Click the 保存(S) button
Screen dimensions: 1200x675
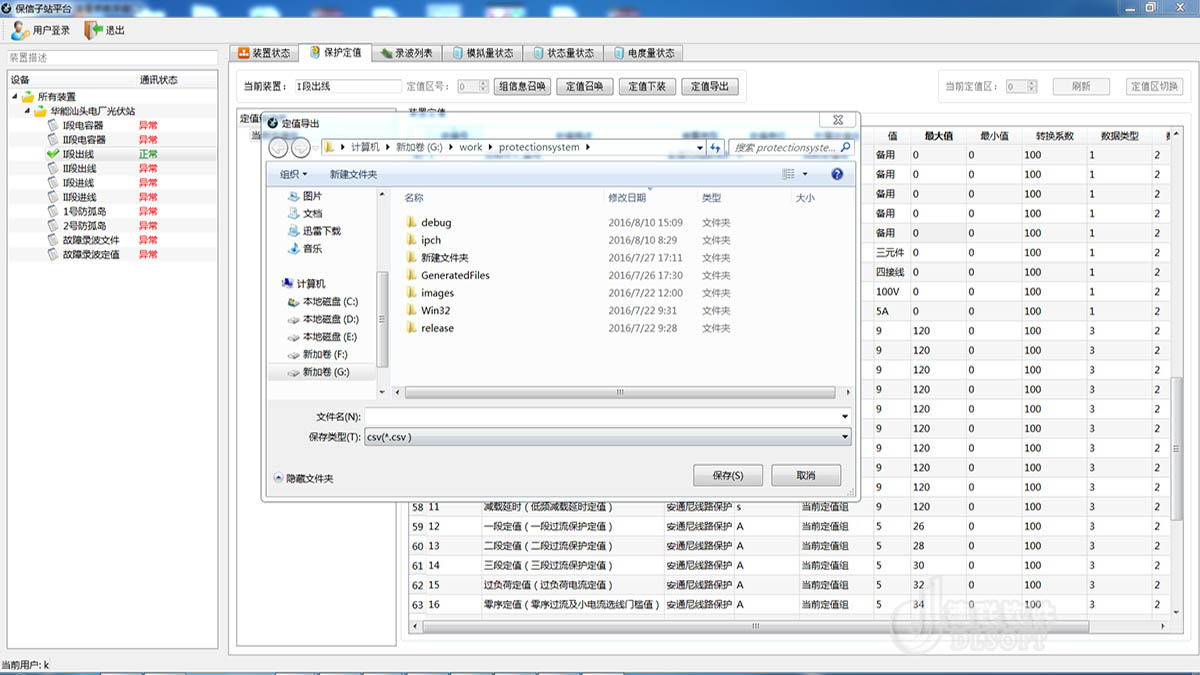click(x=727, y=475)
